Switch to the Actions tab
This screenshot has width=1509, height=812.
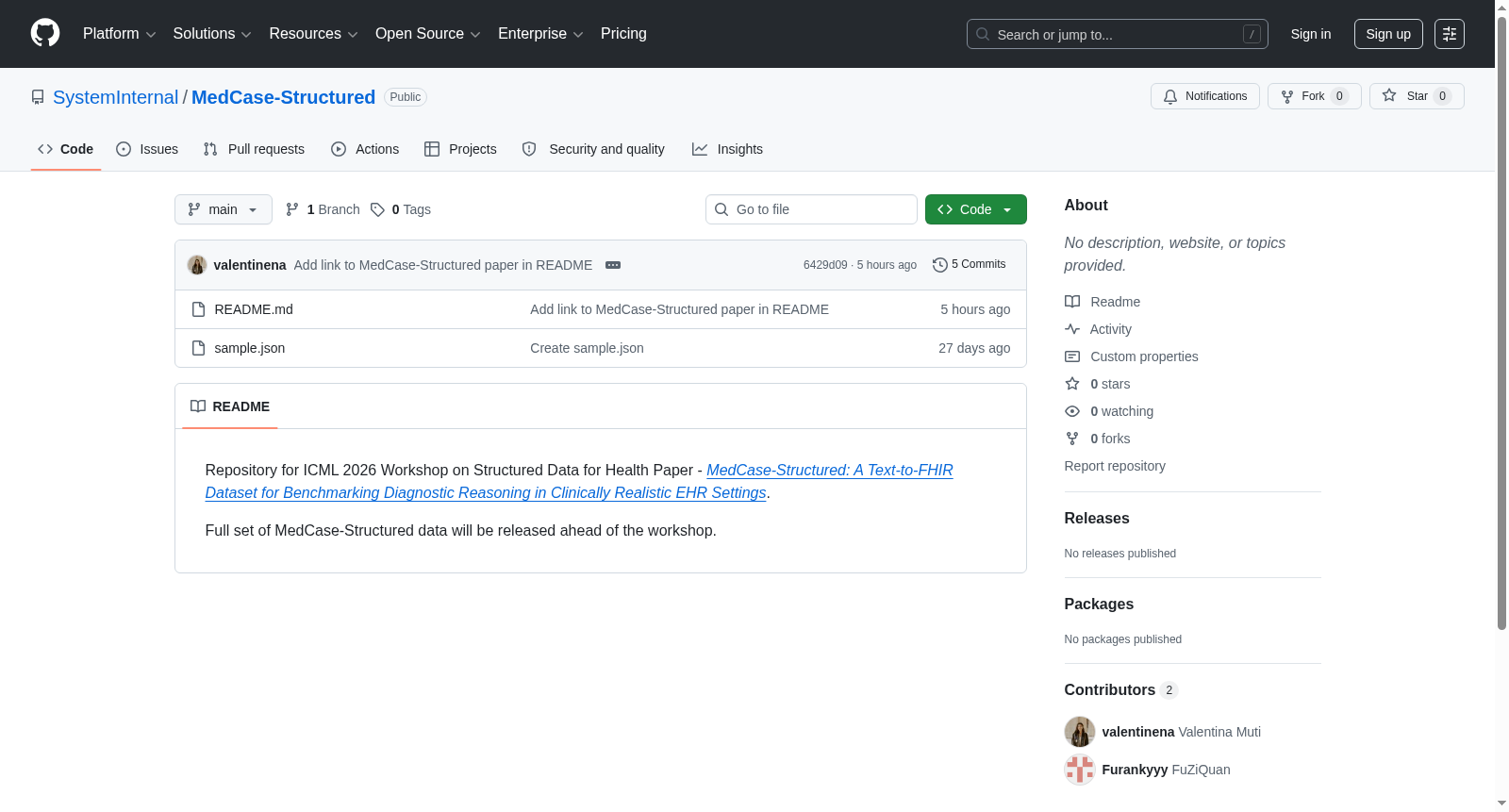pyautogui.click(x=365, y=149)
